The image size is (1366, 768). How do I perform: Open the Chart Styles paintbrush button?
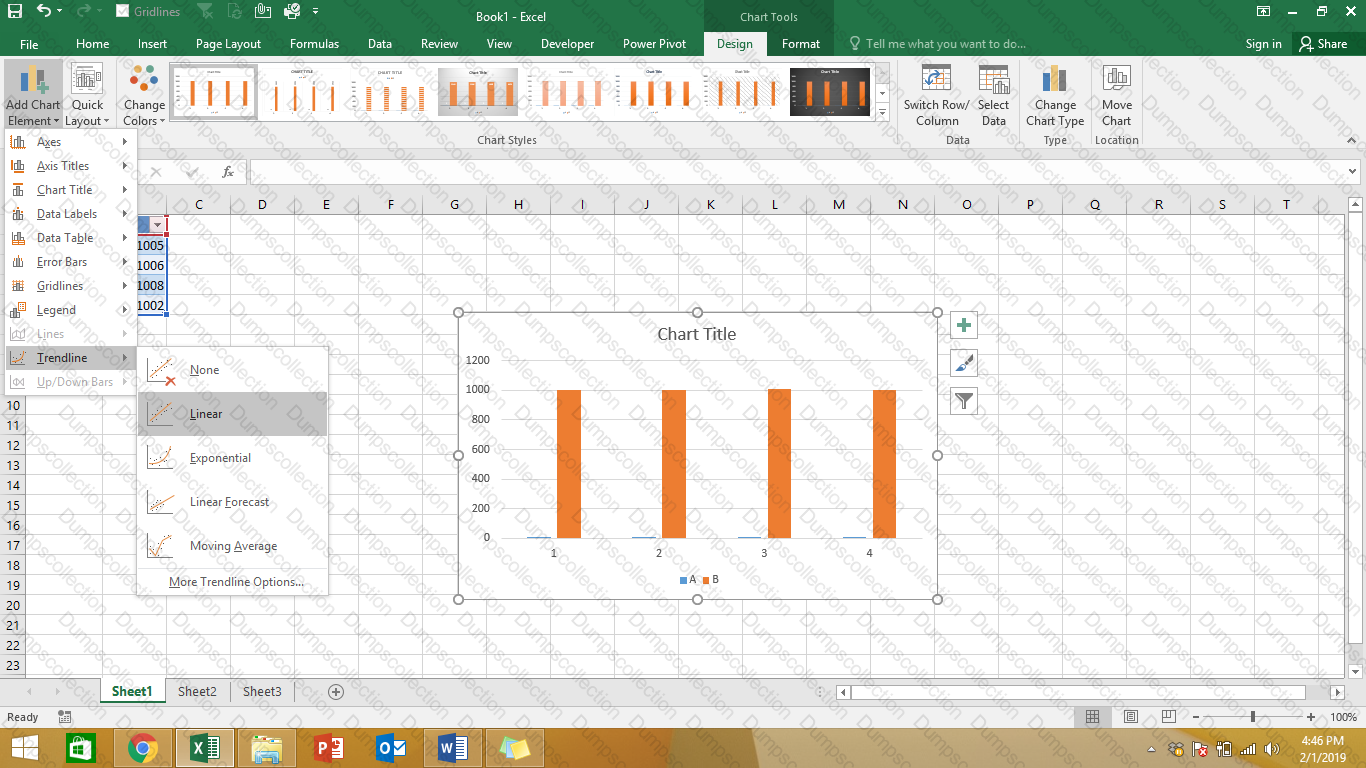click(x=963, y=363)
